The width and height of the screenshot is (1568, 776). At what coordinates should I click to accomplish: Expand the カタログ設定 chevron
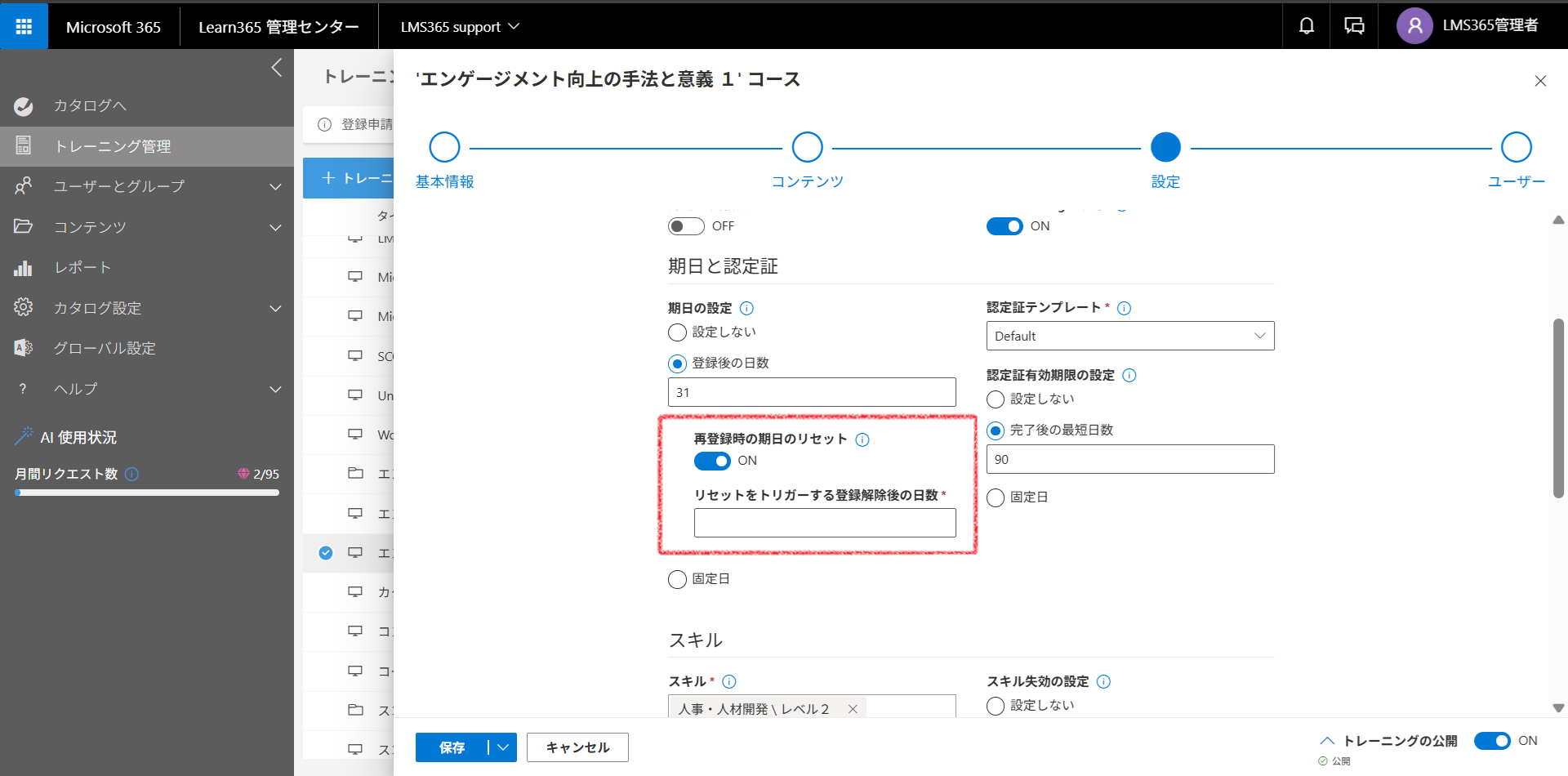[x=275, y=308]
